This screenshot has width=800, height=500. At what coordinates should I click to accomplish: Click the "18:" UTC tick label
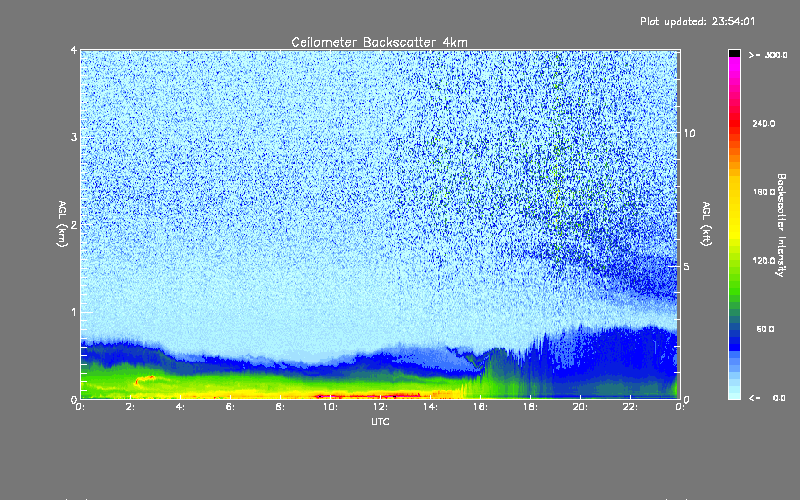(x=530, y=407)
